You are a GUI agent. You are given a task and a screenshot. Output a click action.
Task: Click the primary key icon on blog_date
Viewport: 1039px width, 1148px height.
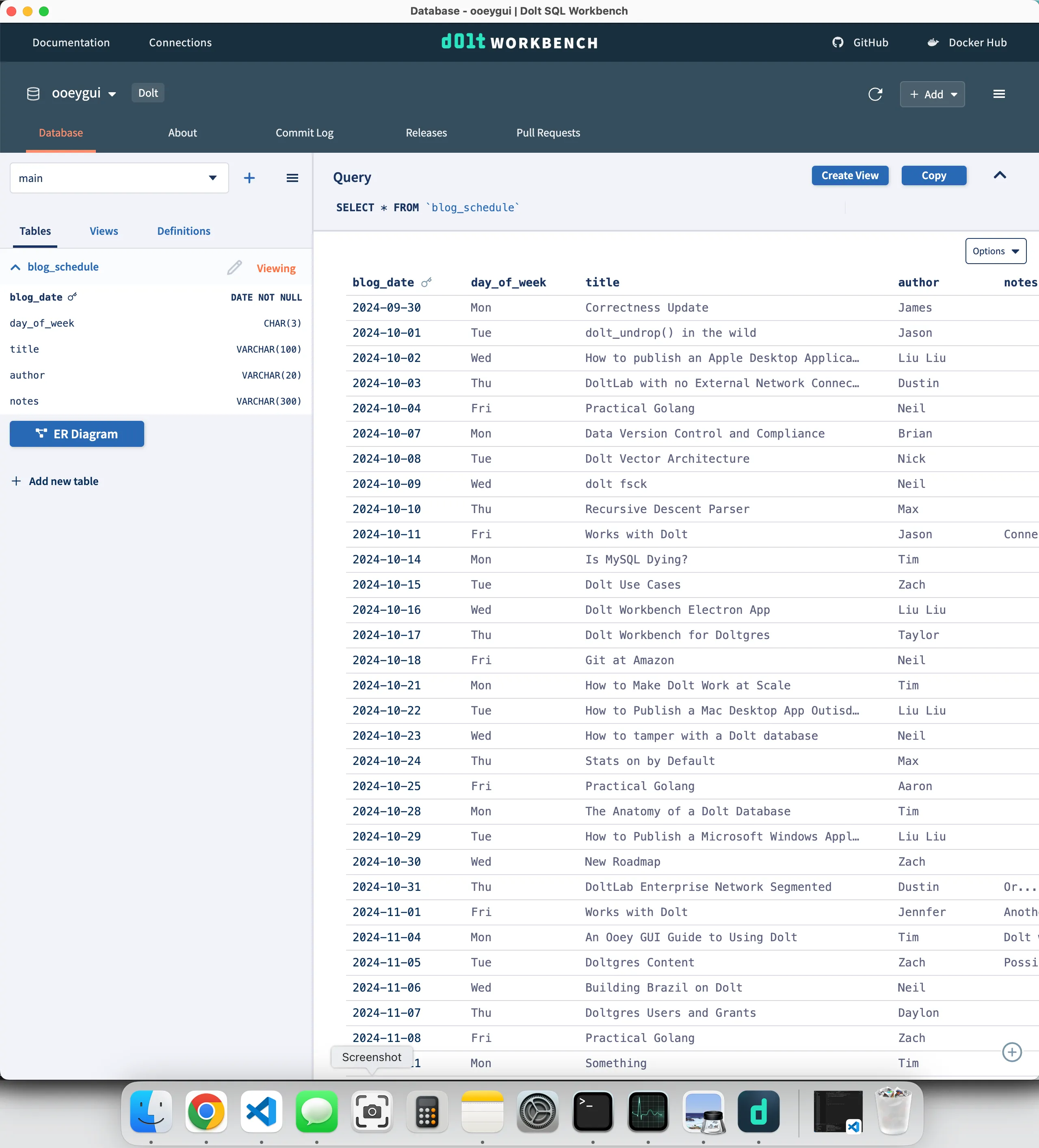pyautogui.click(x=72, y=297)
